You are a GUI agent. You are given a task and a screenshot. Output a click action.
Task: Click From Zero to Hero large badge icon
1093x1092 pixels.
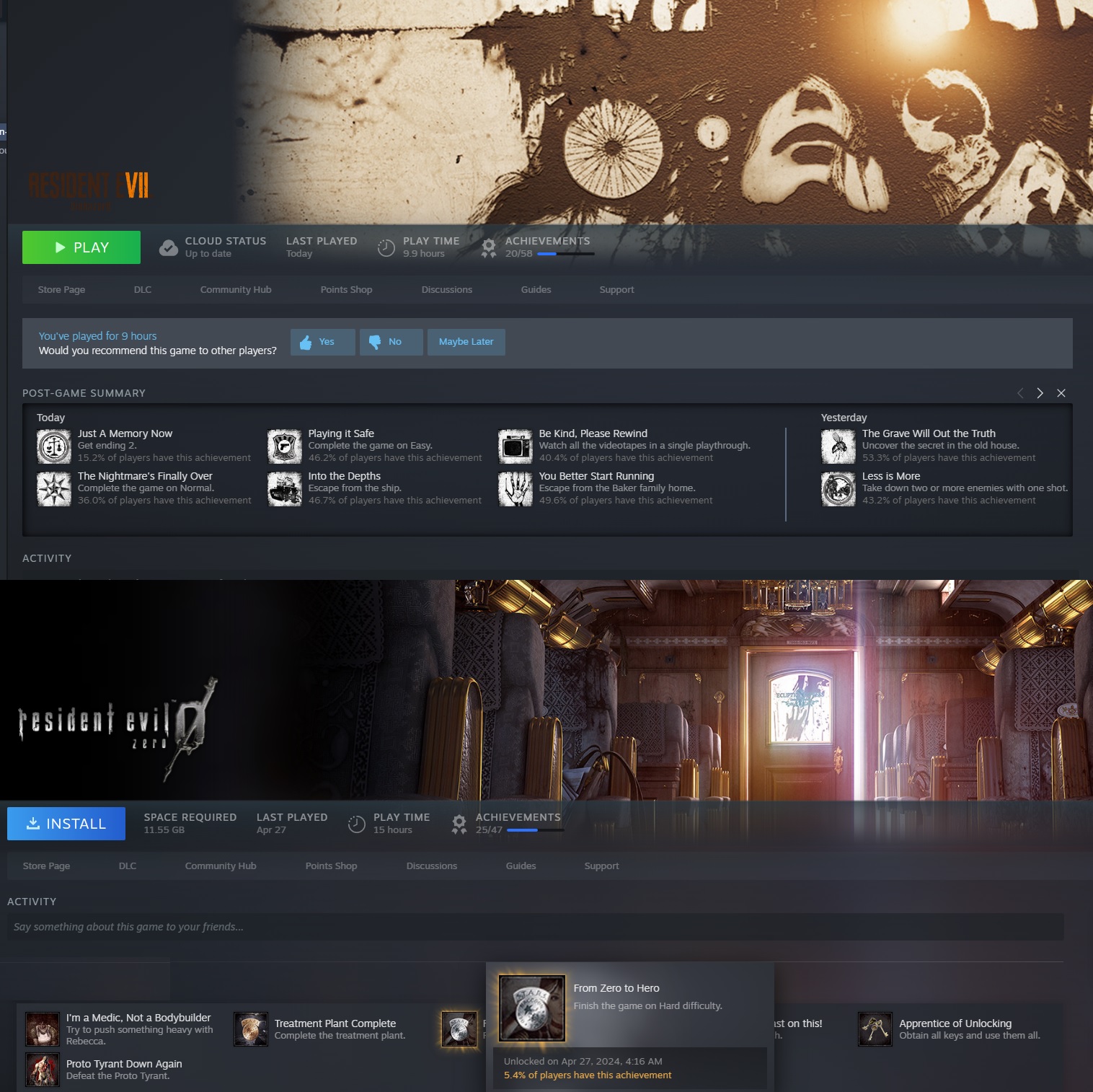pos(533,1008)
